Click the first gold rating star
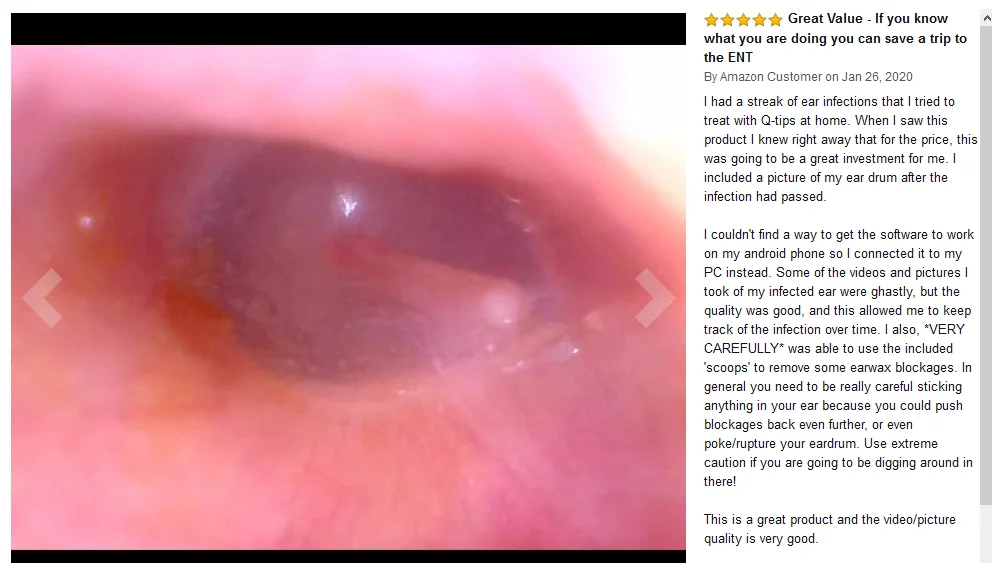The height and width of the screenshot is (563, 992). pyautogui.click(x=711, y=20)
